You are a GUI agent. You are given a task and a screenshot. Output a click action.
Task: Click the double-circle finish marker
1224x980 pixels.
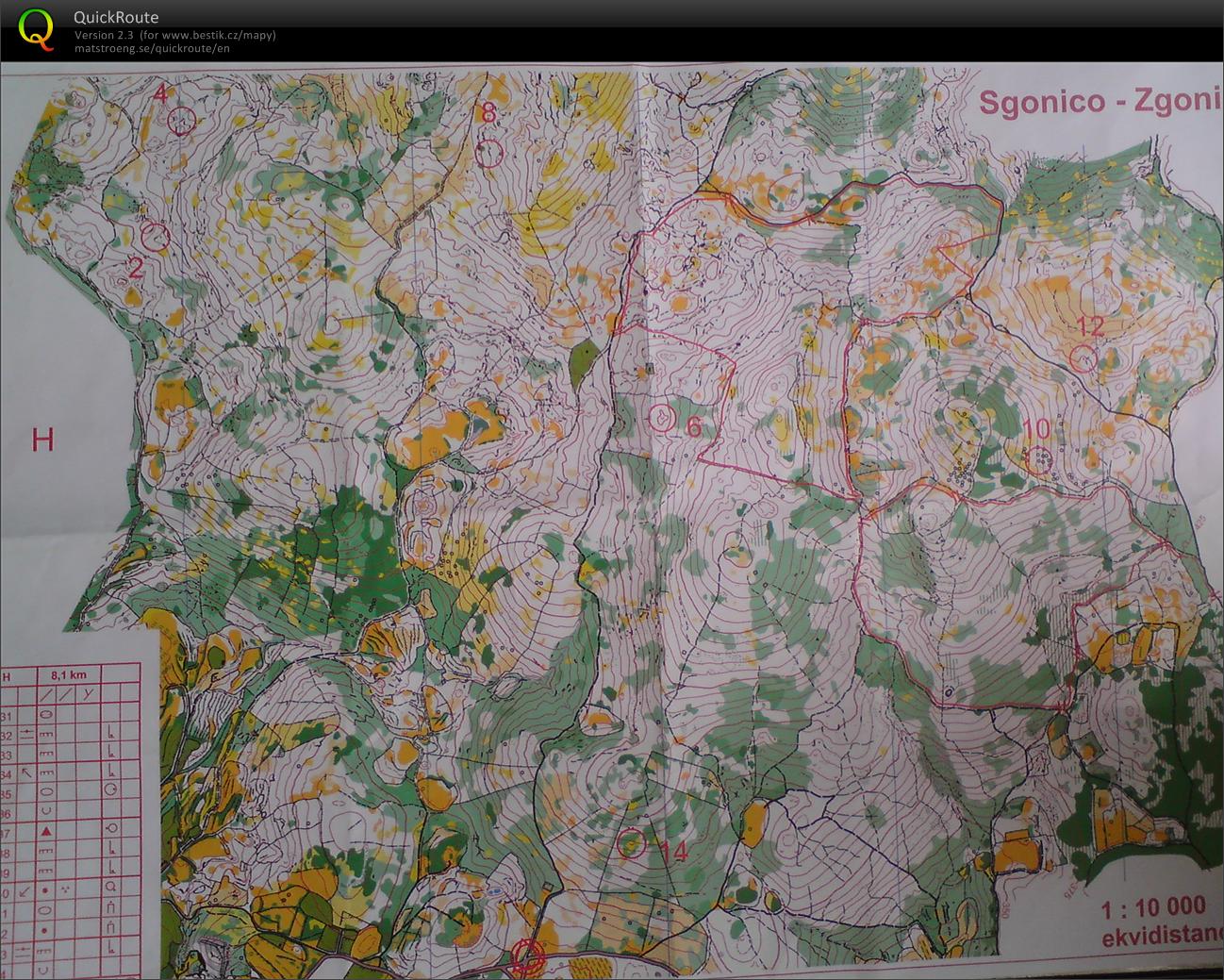[x=528, y=958]
